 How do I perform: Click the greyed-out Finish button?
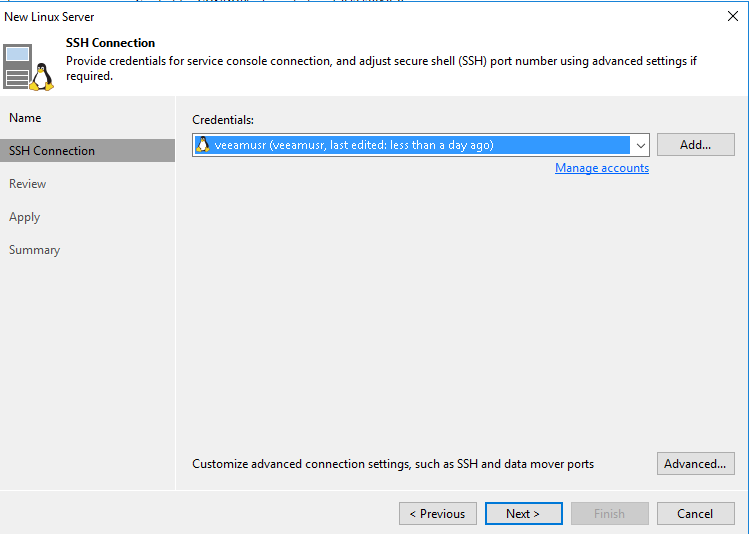point(610,513)
